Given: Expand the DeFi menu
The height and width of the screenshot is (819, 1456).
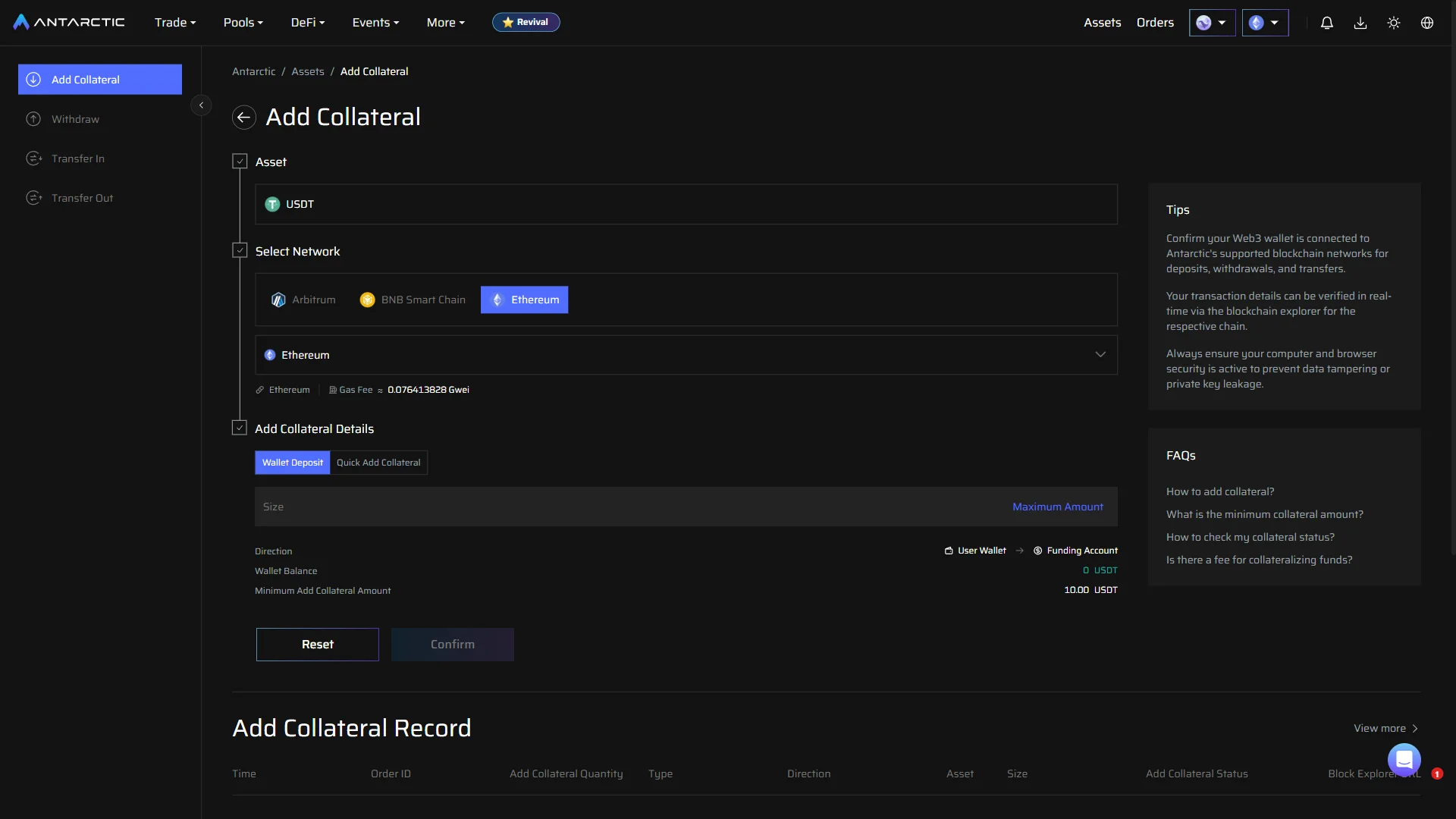Looking at the screenshot, I should click(x=308, y=23).
